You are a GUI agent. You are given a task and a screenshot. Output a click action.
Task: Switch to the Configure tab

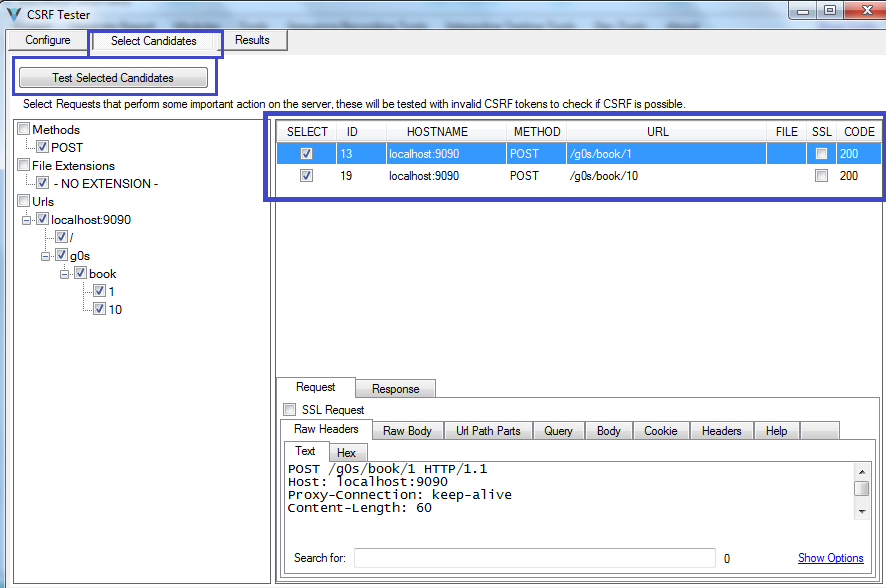46,40
